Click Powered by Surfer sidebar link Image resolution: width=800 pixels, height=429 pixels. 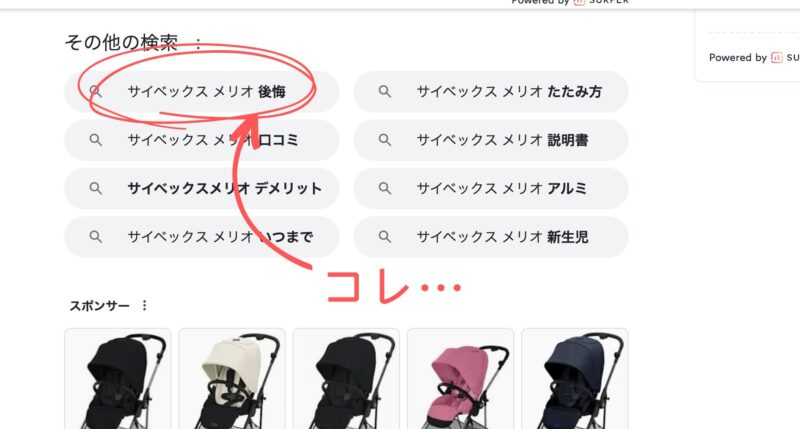(754, 58)
